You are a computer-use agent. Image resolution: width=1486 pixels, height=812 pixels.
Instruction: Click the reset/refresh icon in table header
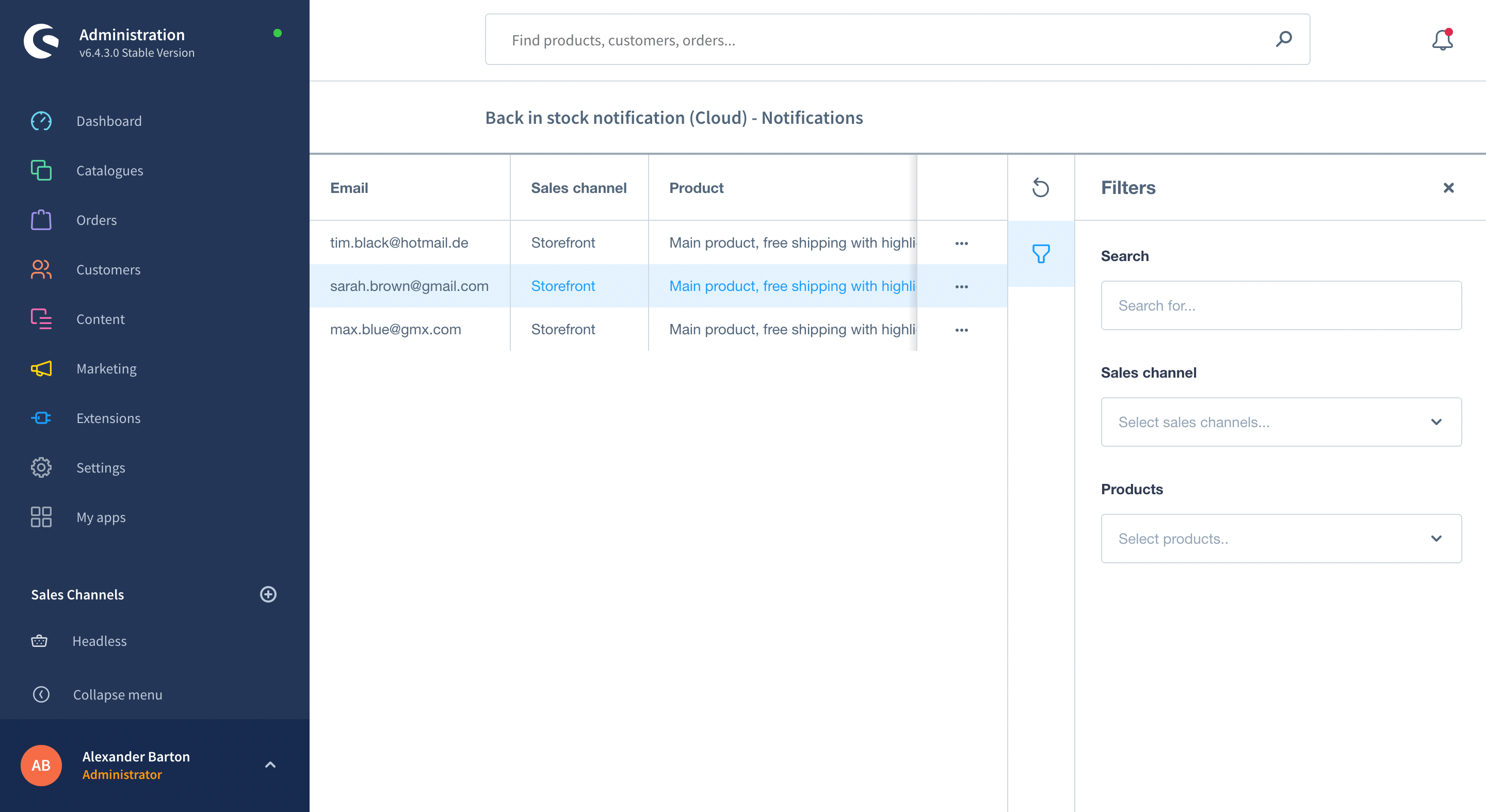[x=1040, y=188]
